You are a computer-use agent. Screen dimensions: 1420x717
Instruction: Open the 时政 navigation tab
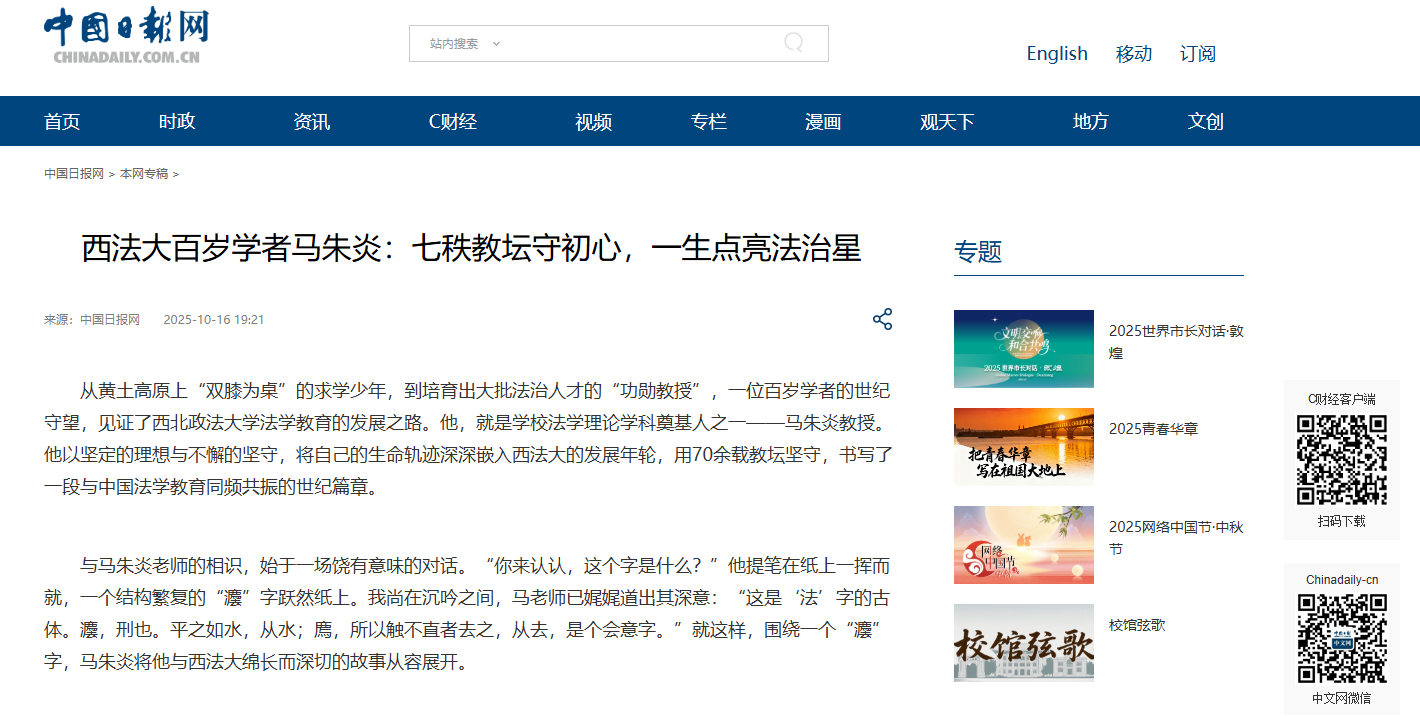(177, 122)
